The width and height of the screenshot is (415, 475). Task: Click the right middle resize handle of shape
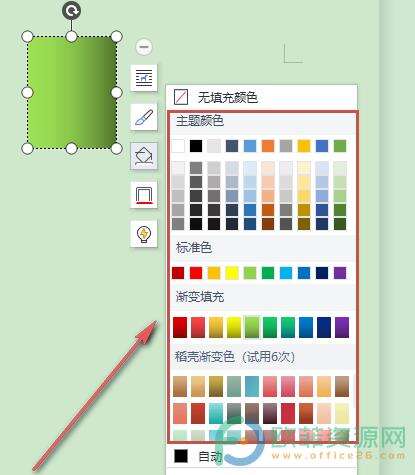[x=116, y=93]
